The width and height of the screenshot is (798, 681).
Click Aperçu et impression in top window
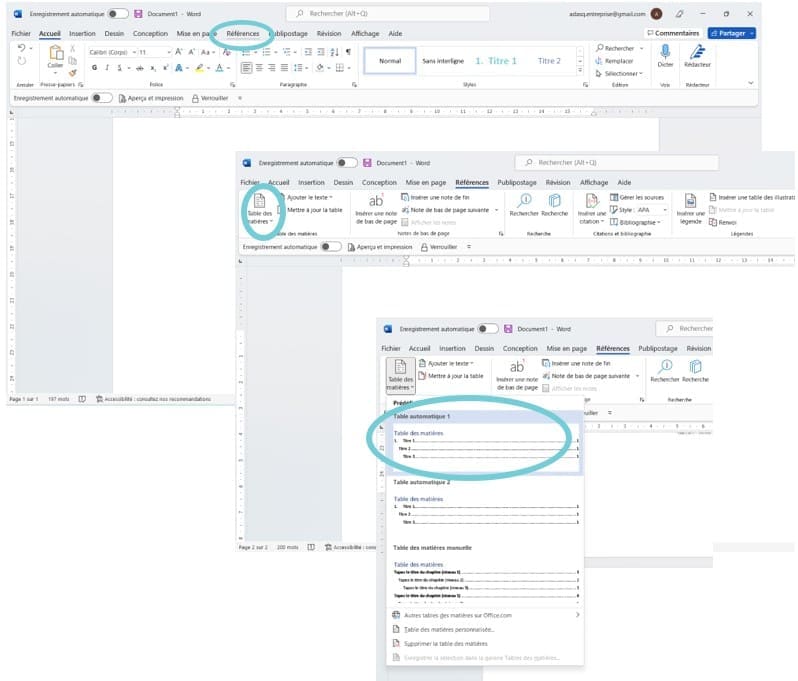(151, 98)
